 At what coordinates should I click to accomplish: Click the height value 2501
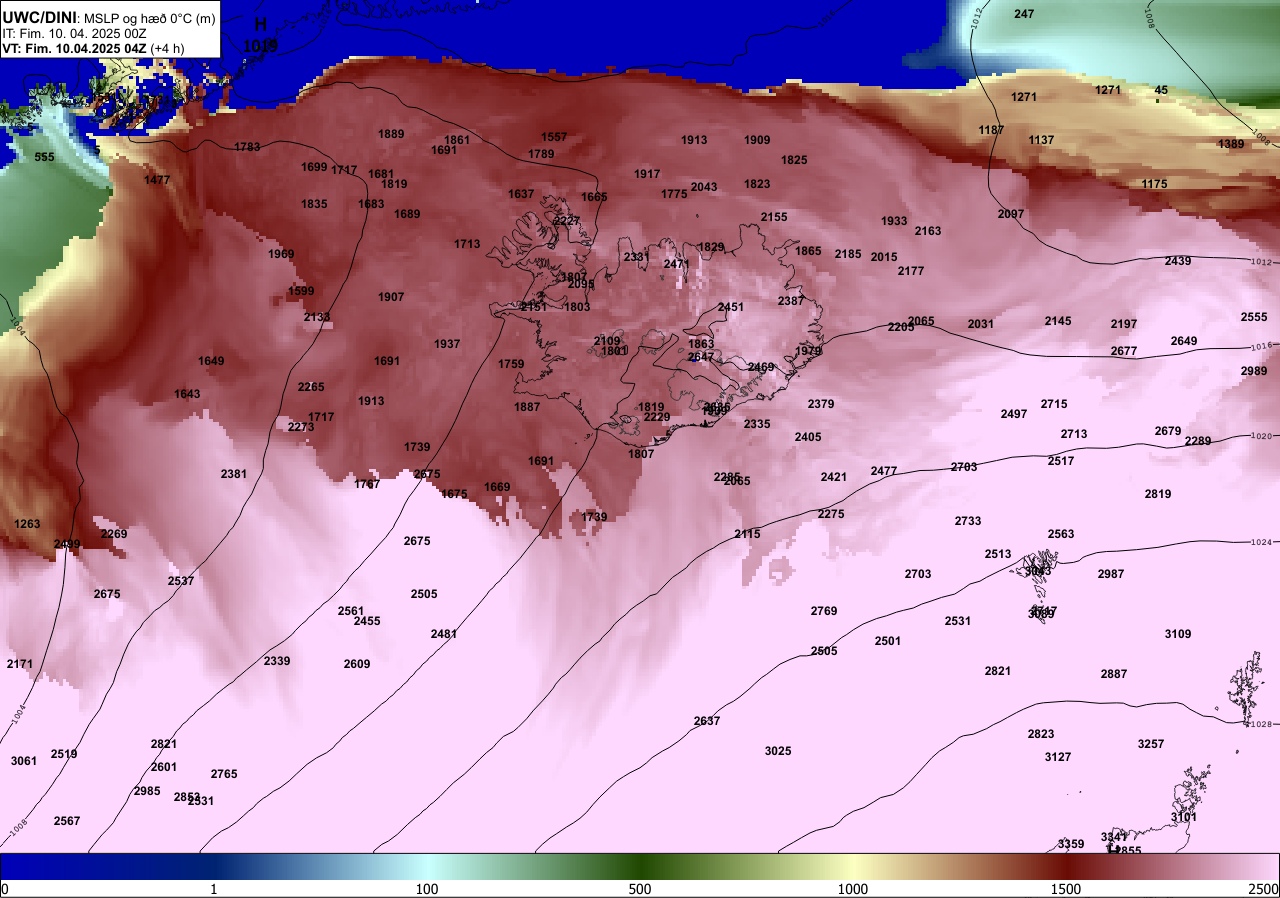coord(888,641)
